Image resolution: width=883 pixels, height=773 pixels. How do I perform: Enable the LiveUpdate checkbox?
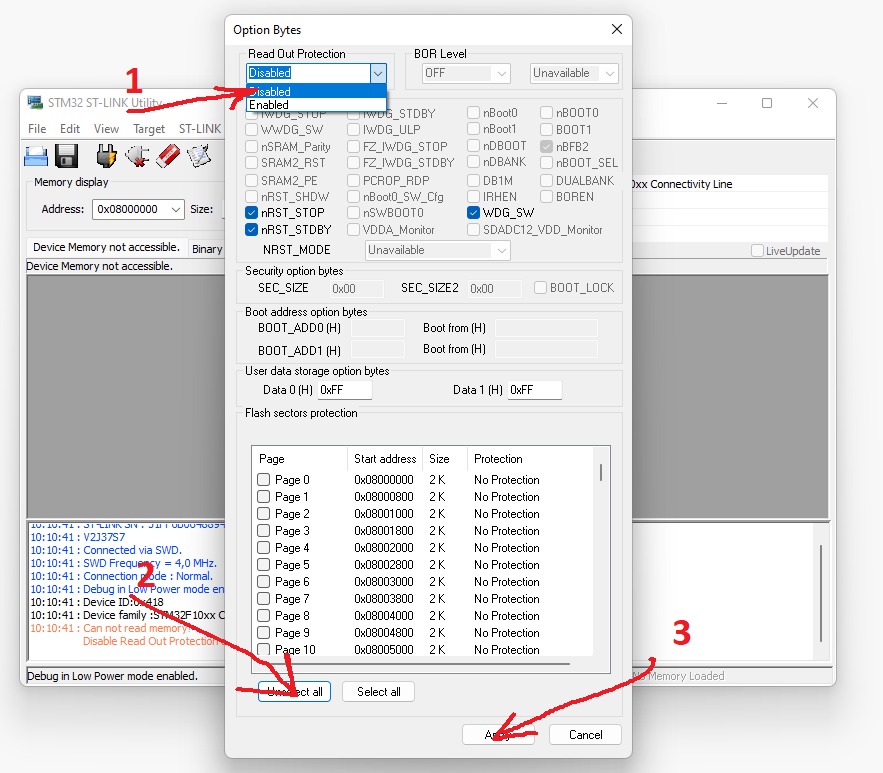(x=757, y=251)
